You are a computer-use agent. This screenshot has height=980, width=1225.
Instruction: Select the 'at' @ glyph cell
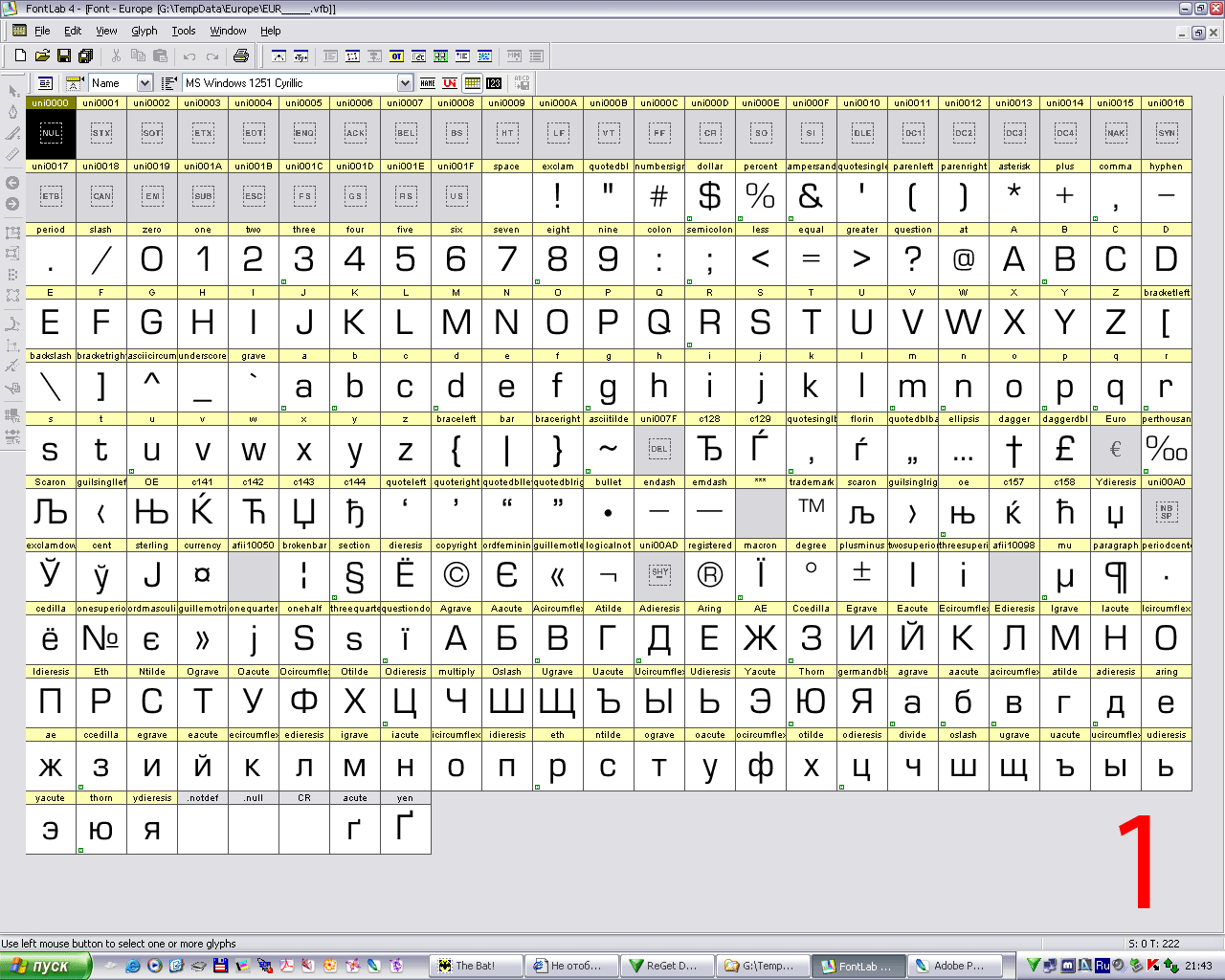(963, 254)
